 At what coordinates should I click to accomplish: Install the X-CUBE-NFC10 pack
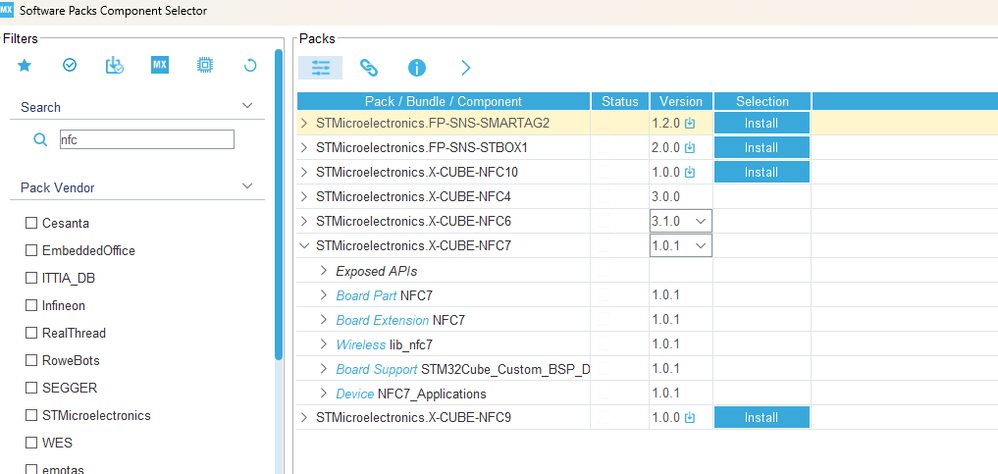click(x=762, y=172)
